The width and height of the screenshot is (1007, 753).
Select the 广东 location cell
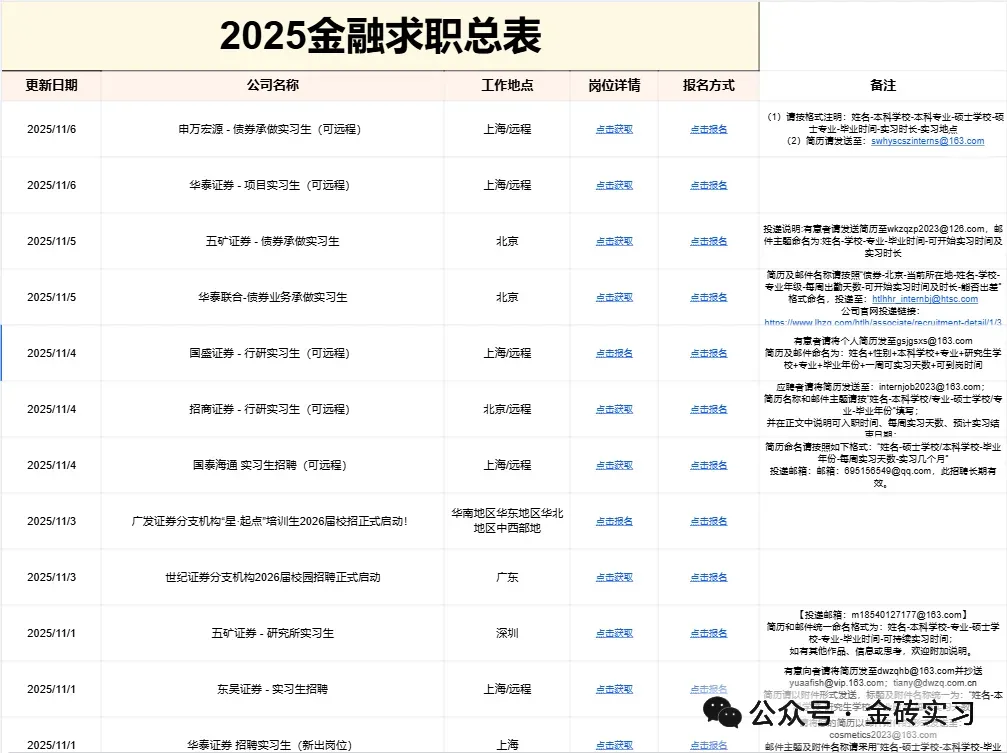coord(507,577)
